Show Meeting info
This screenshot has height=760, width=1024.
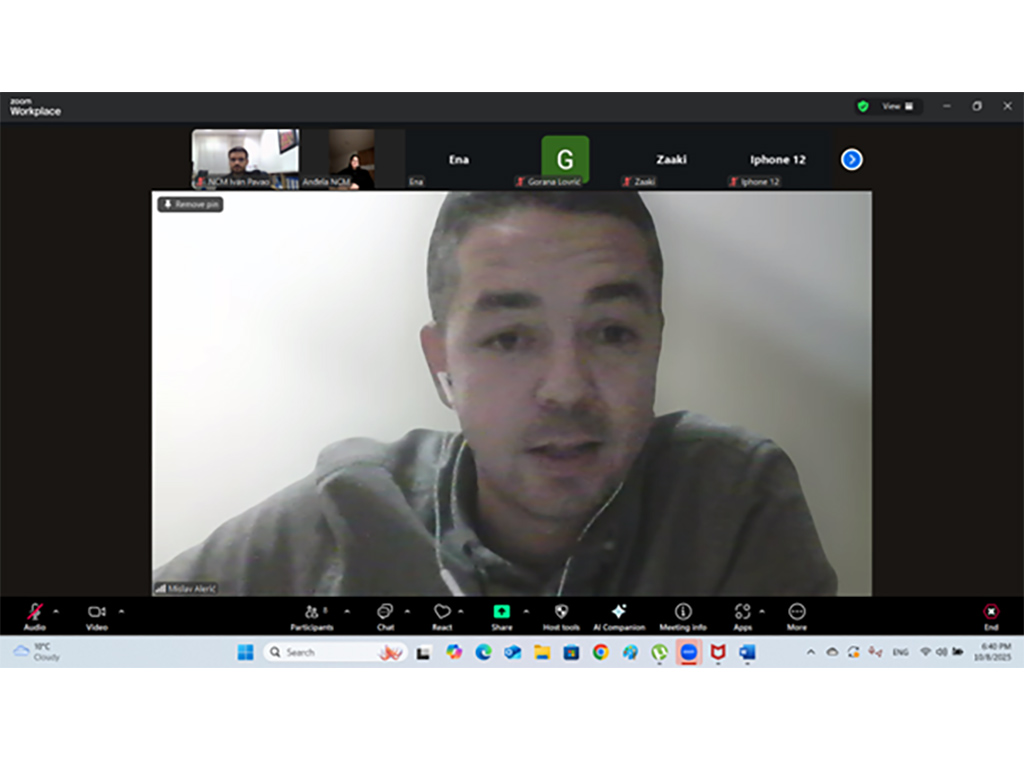[x=683, y=615]
